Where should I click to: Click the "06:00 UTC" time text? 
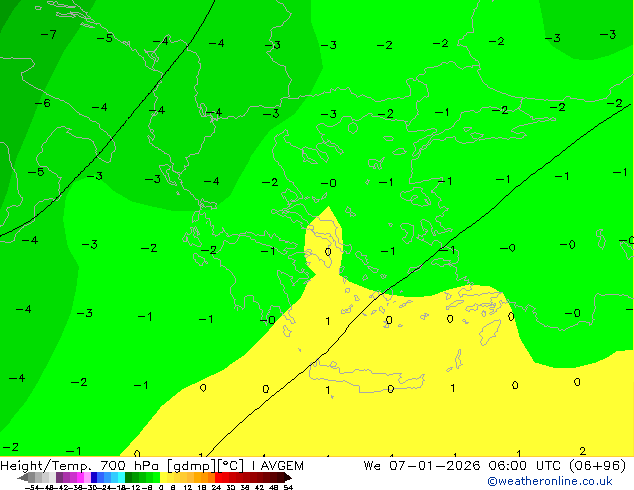pyautogui.click(x=524, y=466)
